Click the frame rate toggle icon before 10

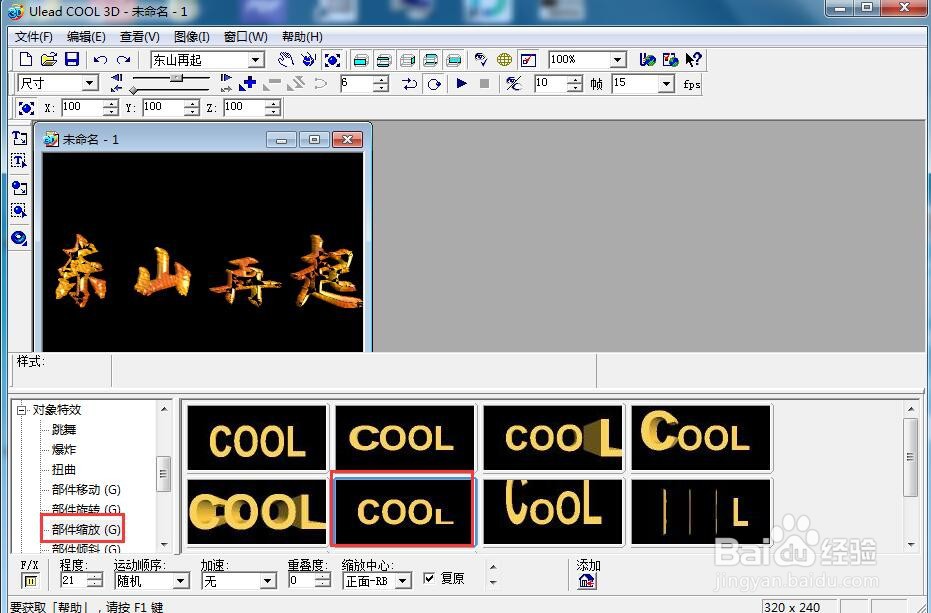pos(513,84)
